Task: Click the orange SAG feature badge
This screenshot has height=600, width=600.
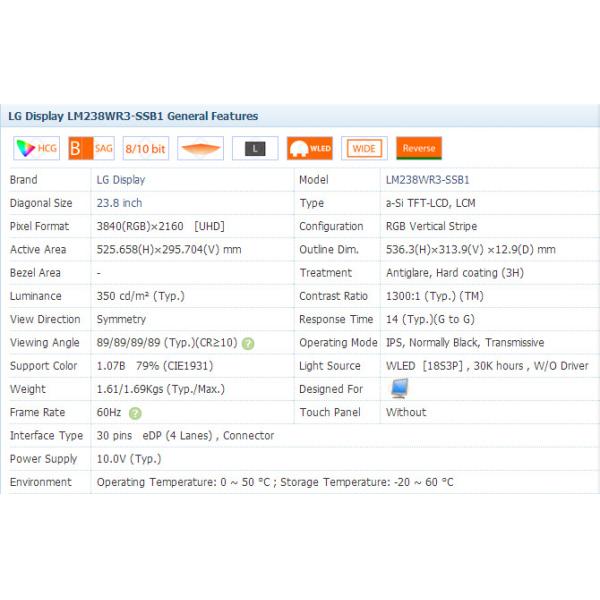Action: [92, 149]
